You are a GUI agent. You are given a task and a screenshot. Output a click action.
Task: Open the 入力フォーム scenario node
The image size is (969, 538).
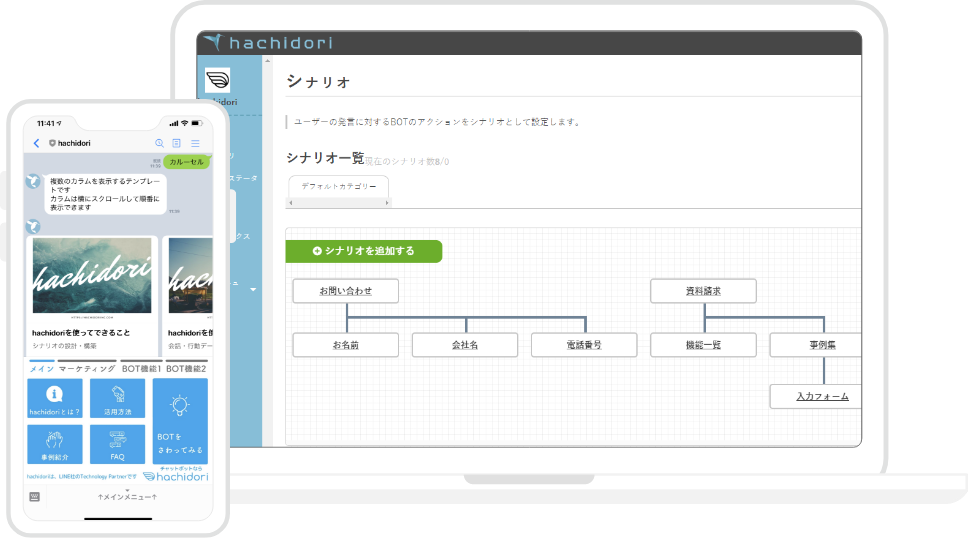tap(821, 396)
